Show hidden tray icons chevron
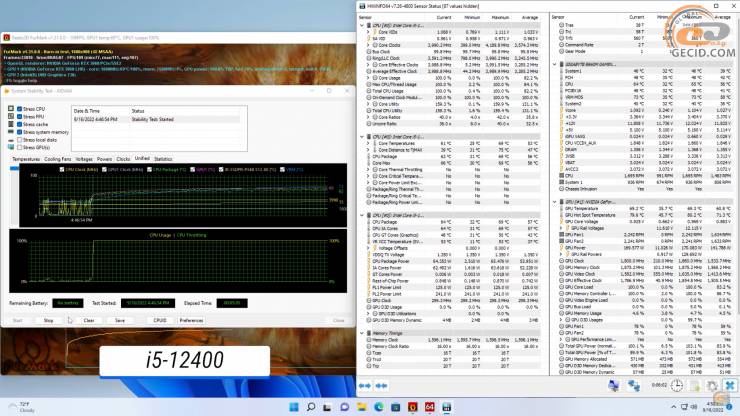The height and width of the screenshot is (416, 740). (x=673, y=407)
